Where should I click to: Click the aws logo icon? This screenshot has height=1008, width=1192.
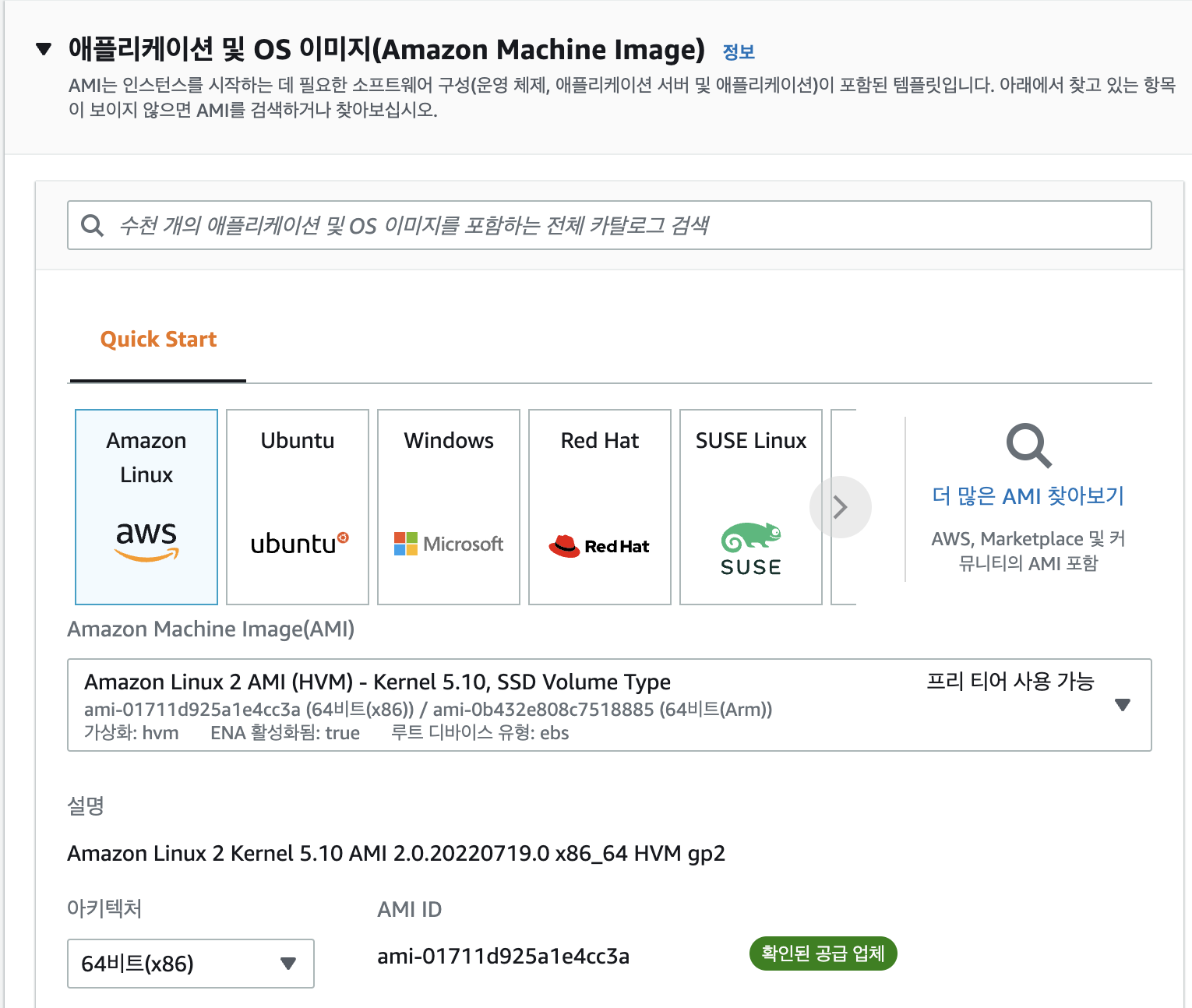pos(146,541)
